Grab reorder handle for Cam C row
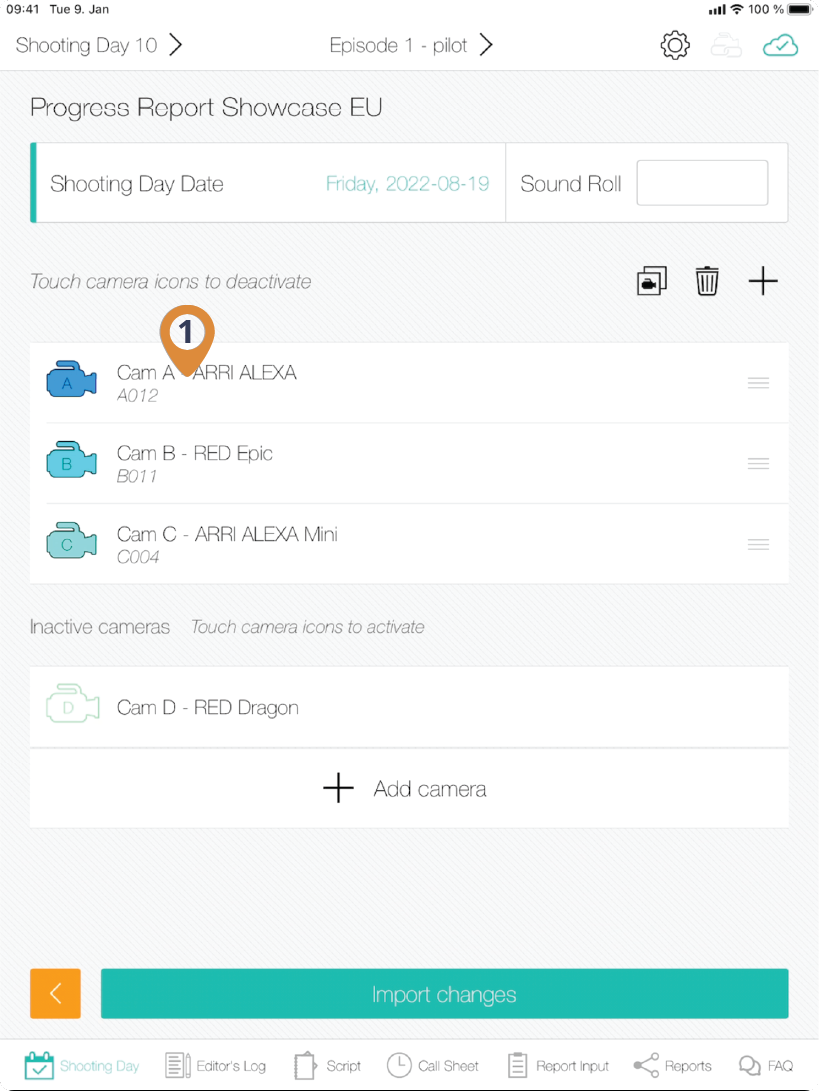Viewport: 819px width, 1091px height. tap(758, 544)
